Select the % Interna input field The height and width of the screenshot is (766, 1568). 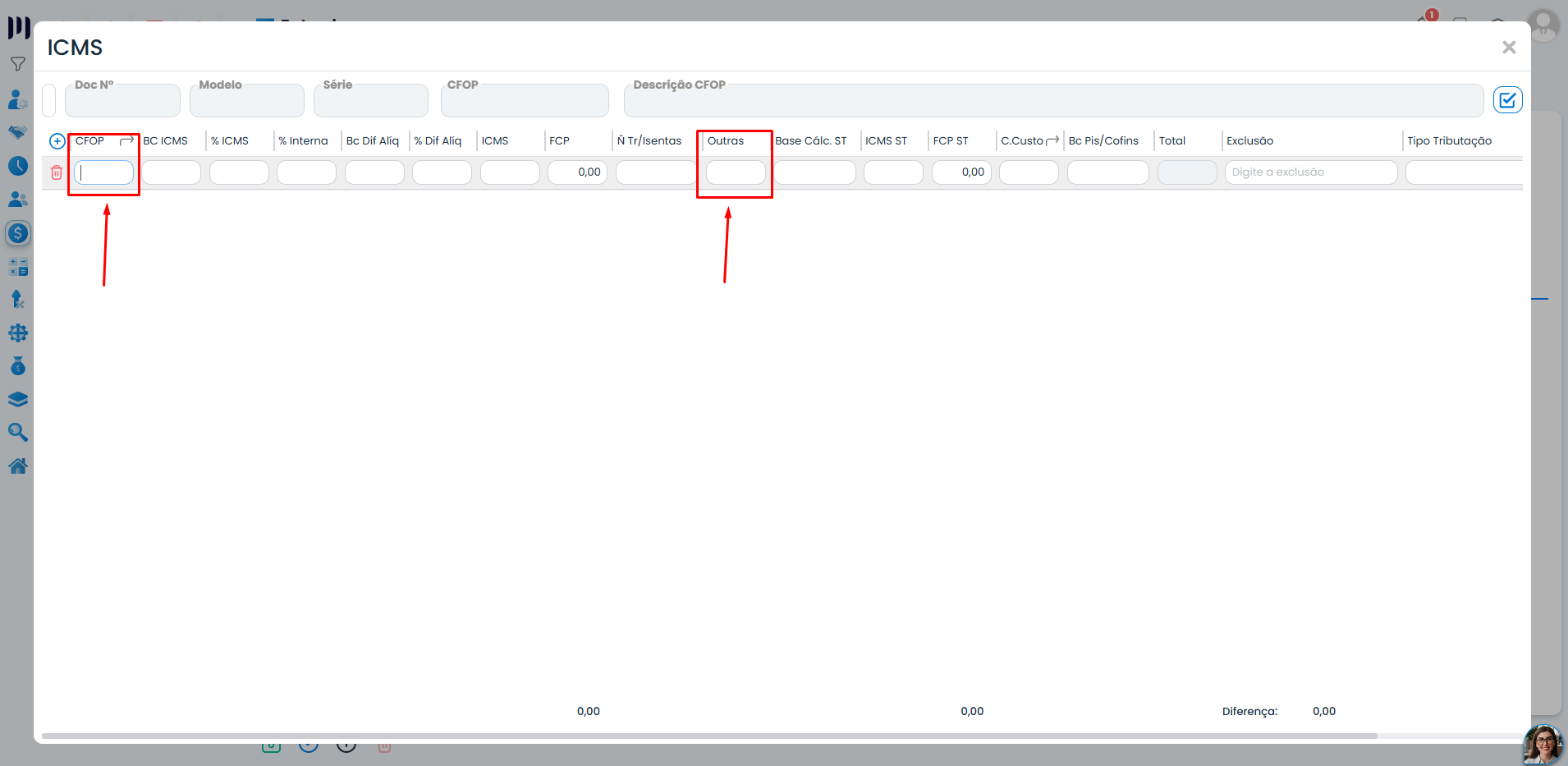click(x=307, y=172)
